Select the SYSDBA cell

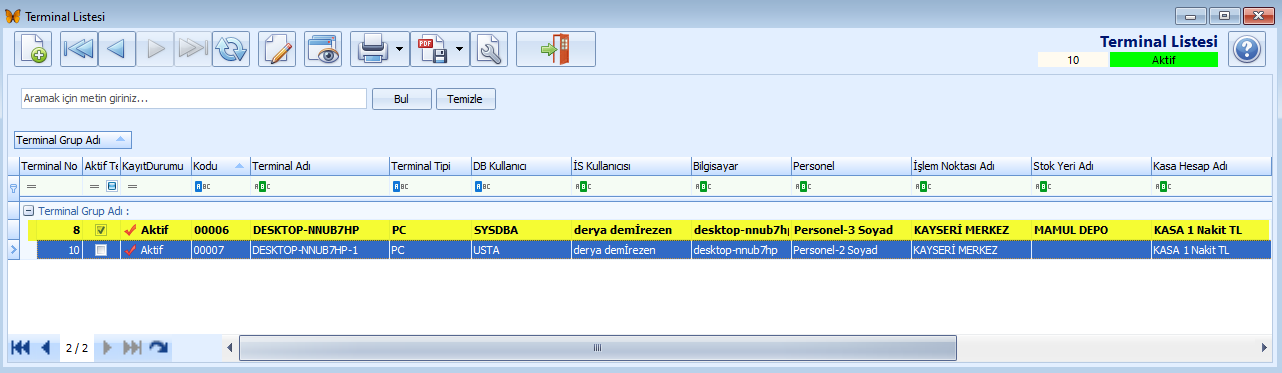tap(520, 230)
